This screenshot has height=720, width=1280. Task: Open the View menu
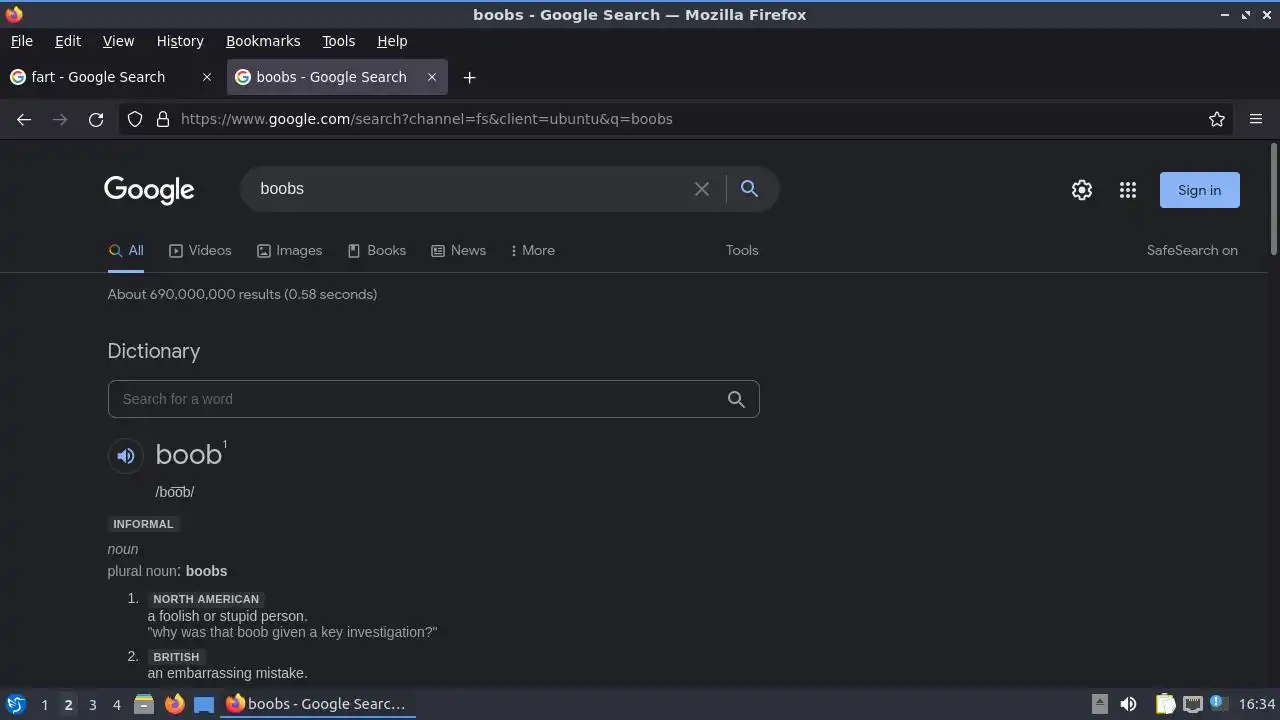[118, 41]
